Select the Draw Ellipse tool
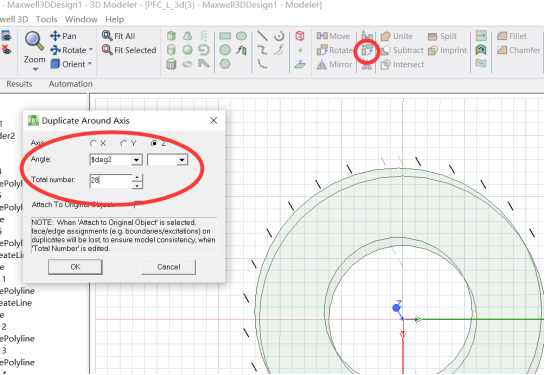 242,36
